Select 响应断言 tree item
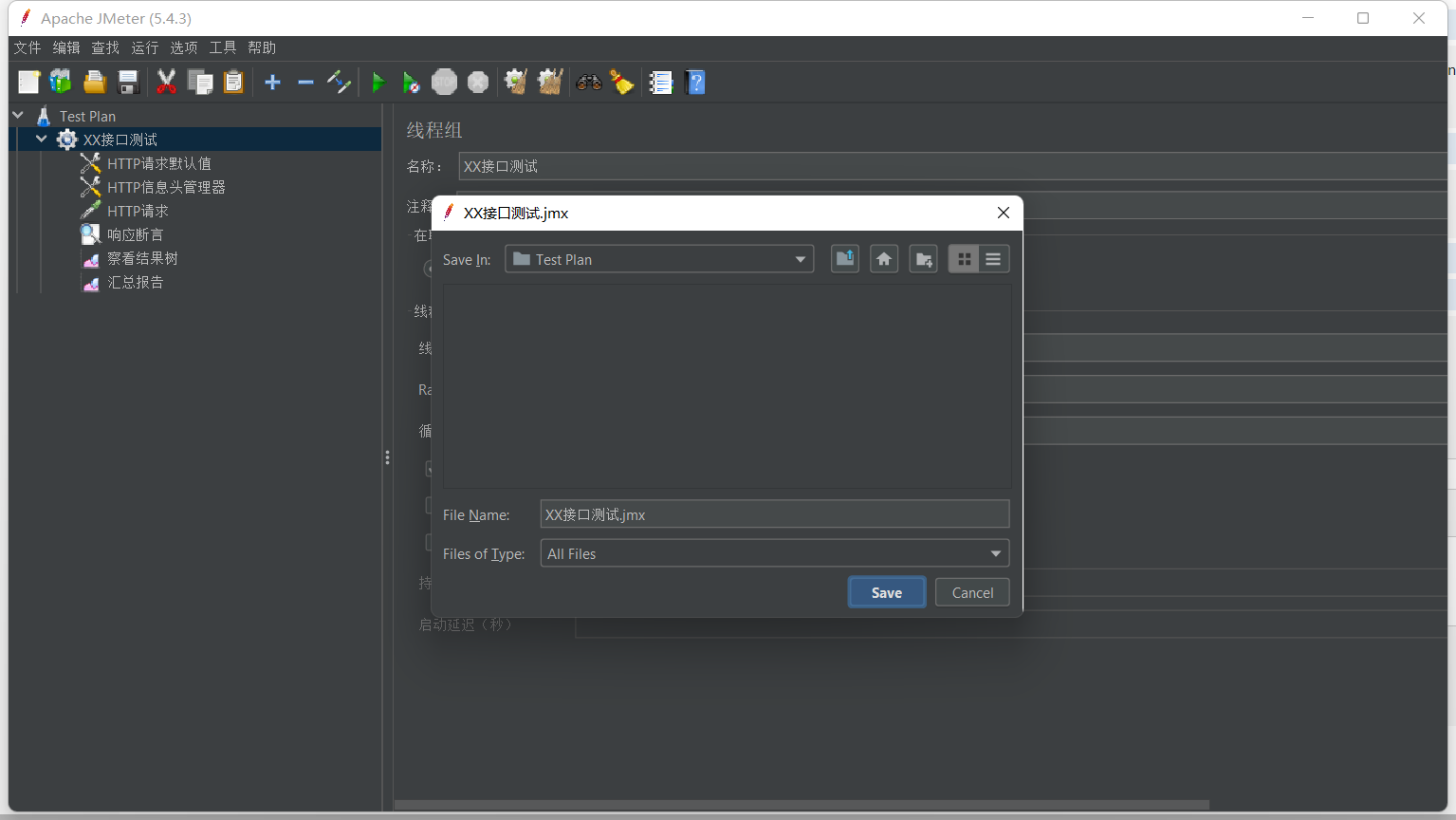 135,234
